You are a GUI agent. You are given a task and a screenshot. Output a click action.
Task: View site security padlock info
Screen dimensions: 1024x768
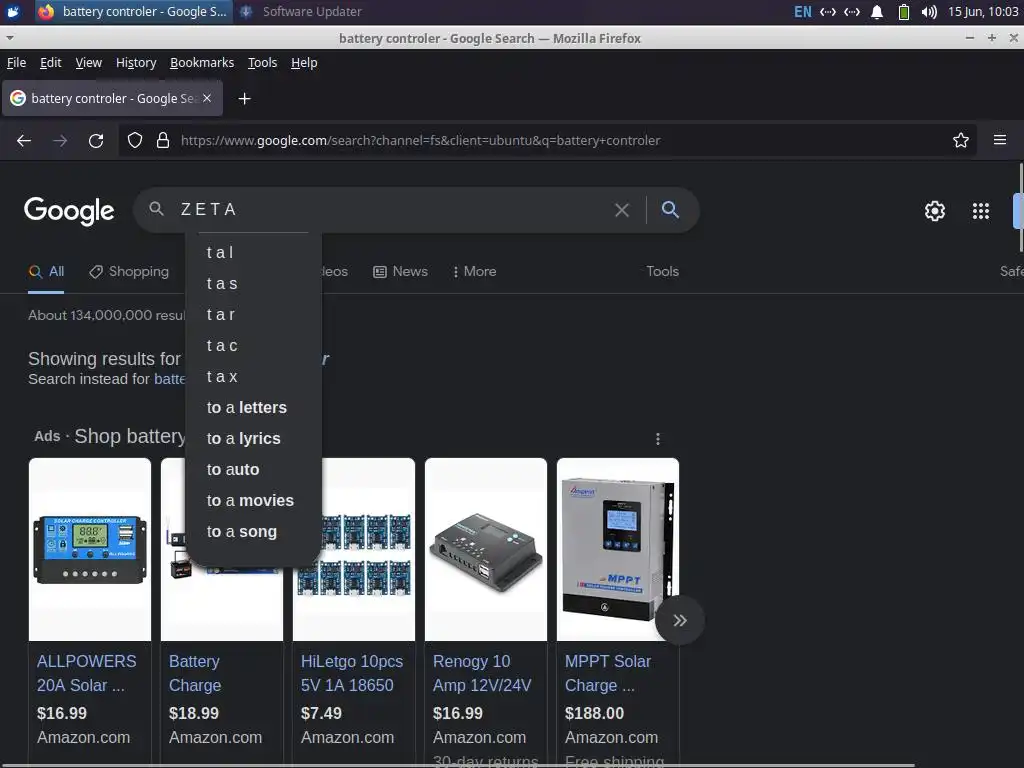(163, 140)
